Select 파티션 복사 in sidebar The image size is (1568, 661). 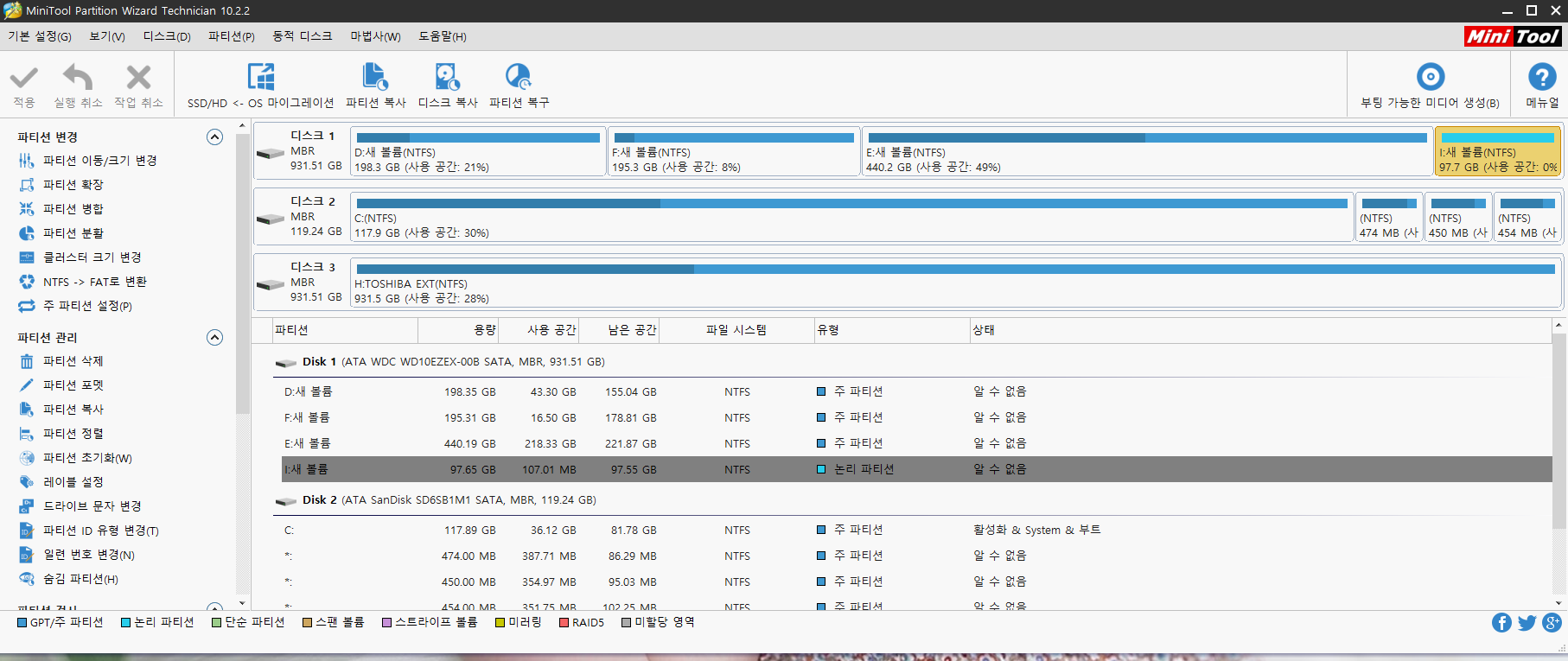point(61,410)
